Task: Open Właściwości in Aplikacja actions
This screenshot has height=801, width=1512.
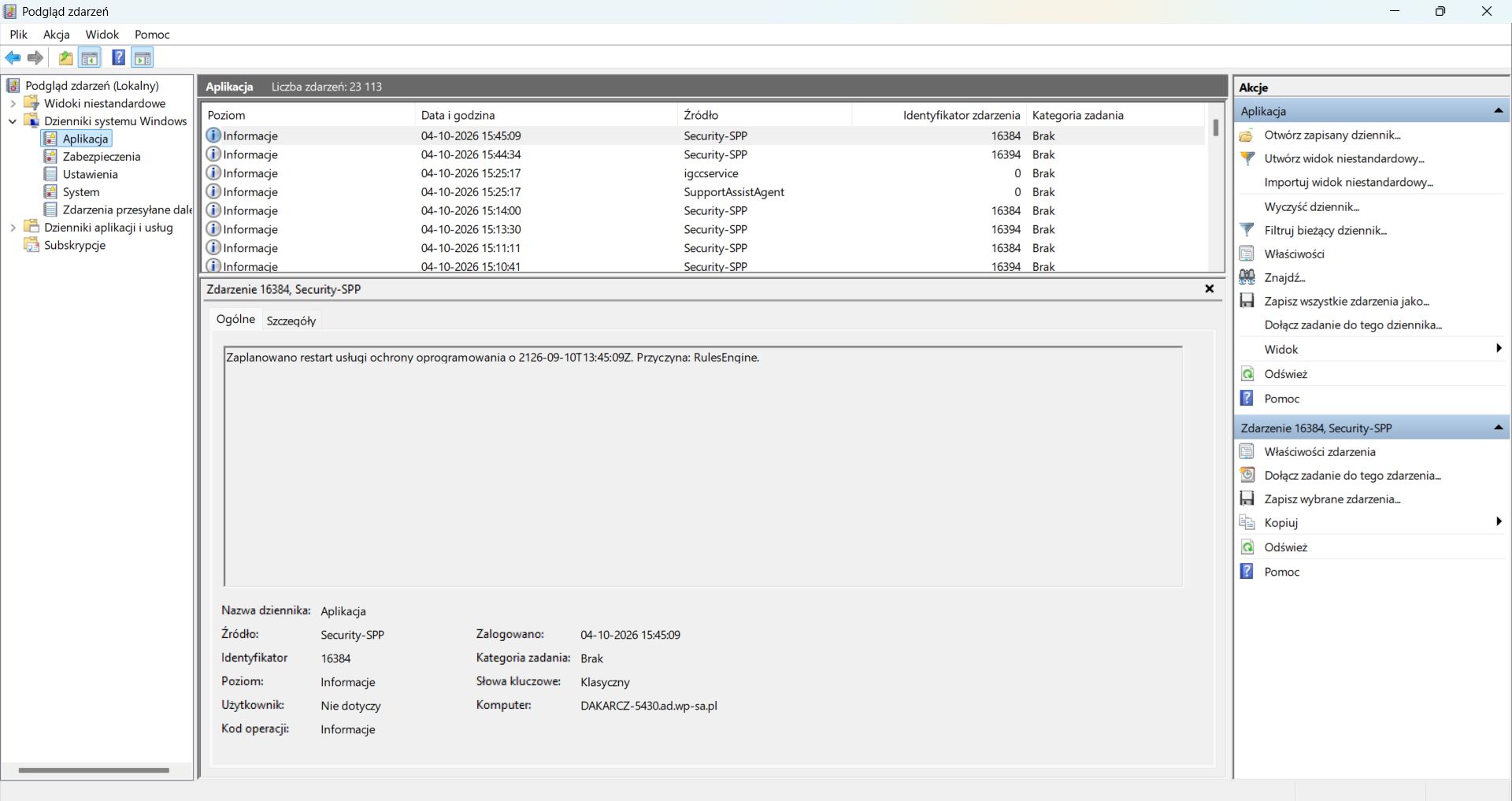Action: pos(1294,254)
